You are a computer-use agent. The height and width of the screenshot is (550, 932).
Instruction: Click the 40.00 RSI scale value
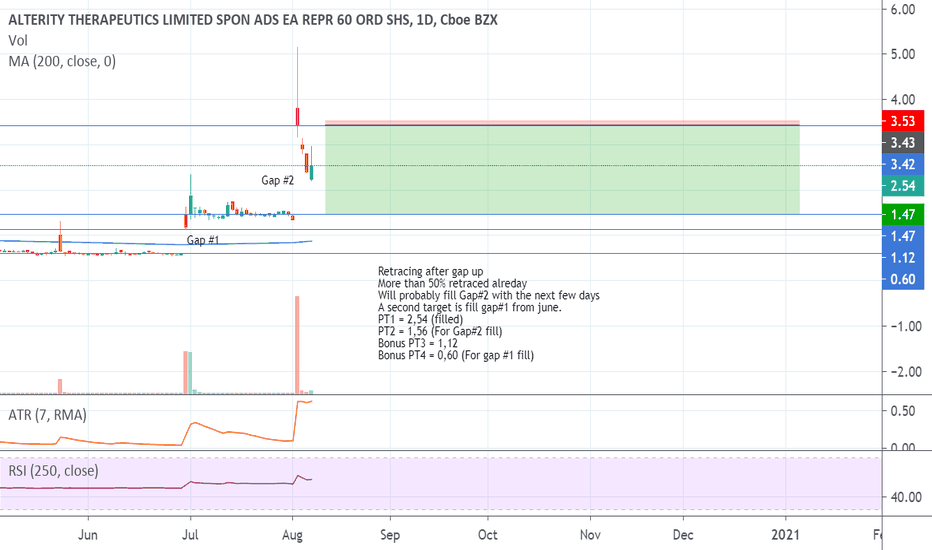(906, 497)
